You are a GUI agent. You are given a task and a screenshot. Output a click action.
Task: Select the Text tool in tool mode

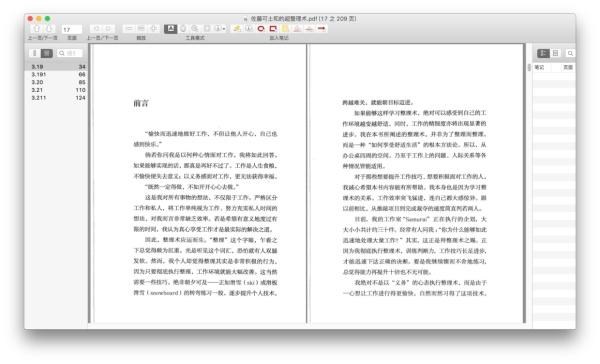pyautogui.click(x=170, y=29)
